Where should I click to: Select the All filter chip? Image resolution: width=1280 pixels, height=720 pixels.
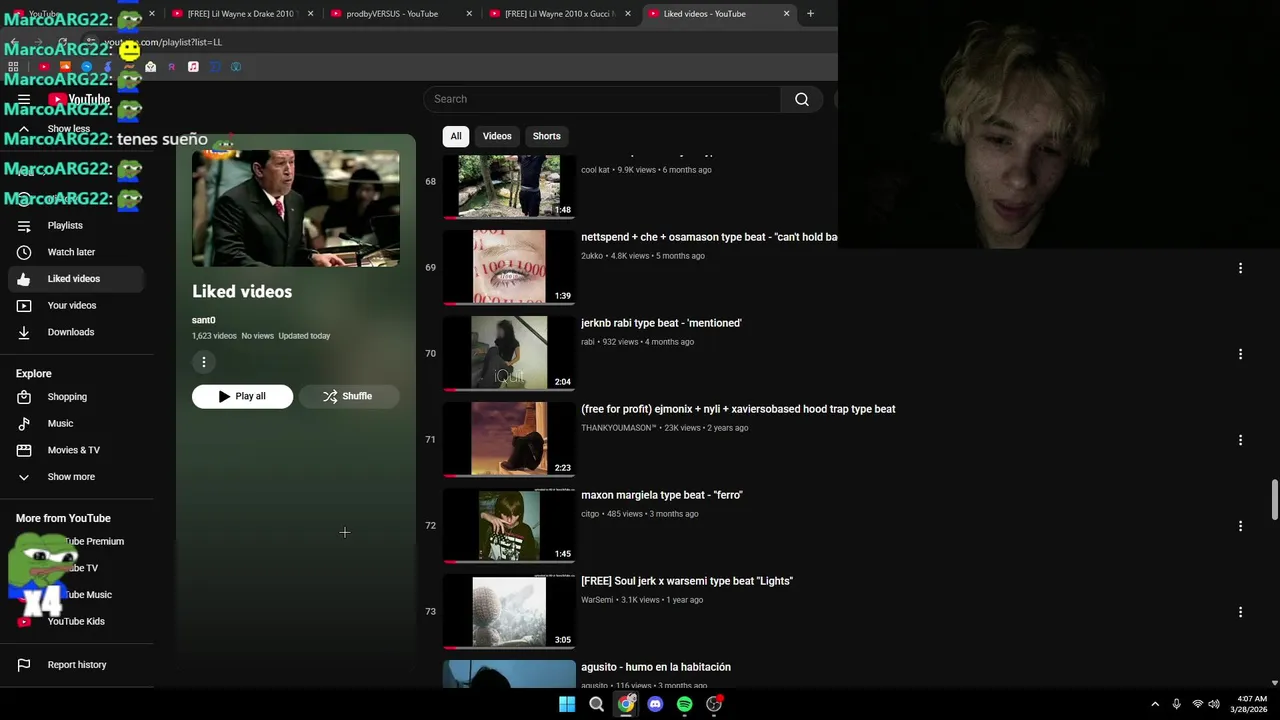[456, 136]
